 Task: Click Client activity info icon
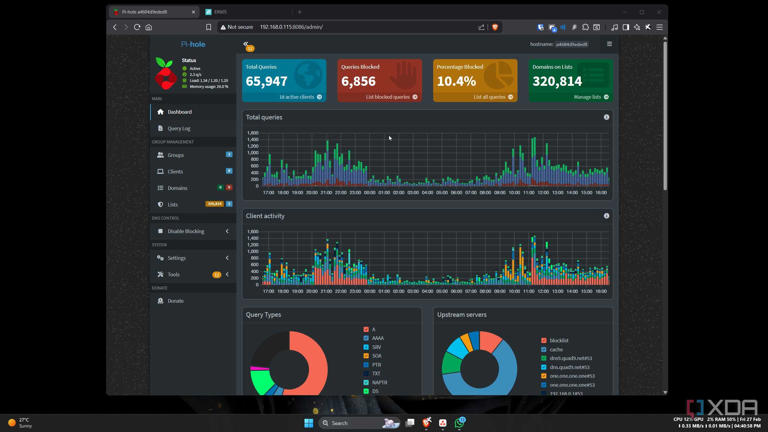[x=606, y=216]
